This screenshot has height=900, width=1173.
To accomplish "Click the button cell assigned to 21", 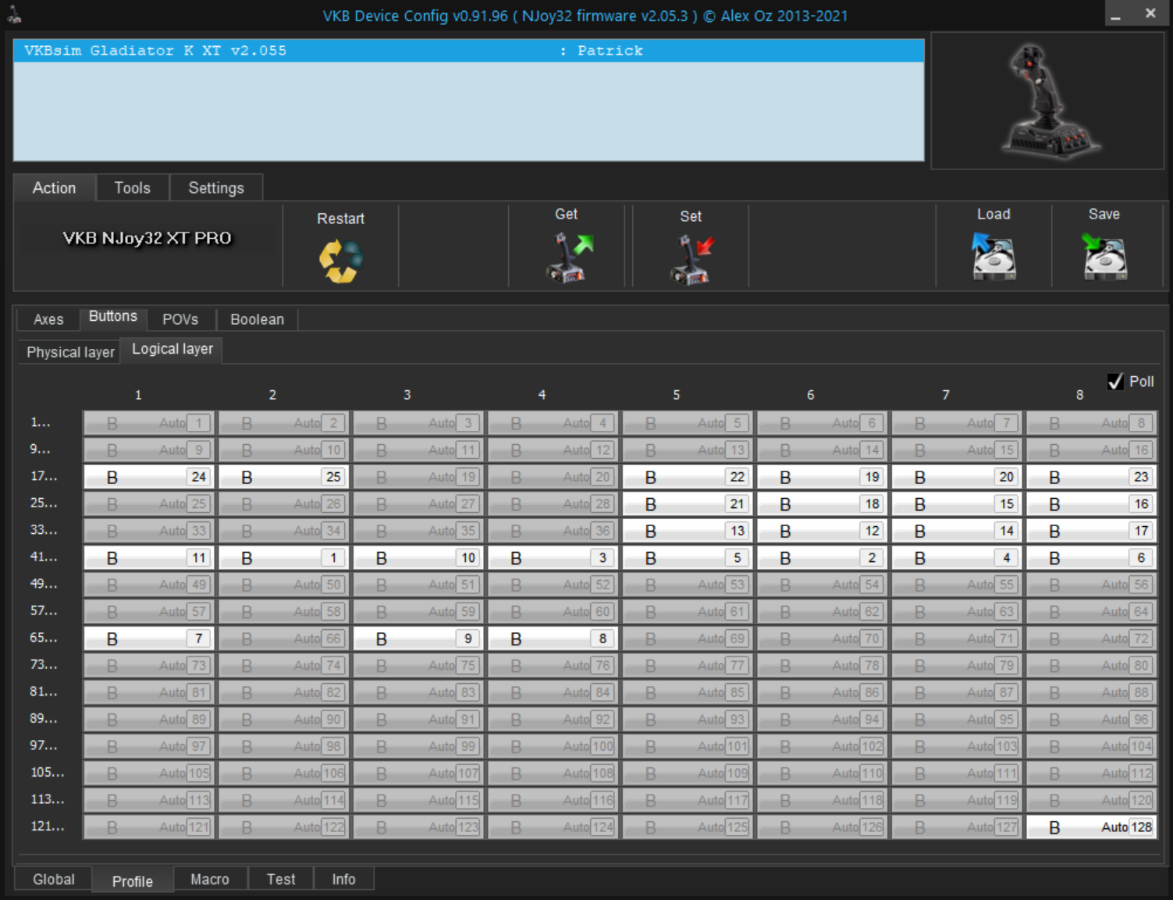I will coord(687,504).
